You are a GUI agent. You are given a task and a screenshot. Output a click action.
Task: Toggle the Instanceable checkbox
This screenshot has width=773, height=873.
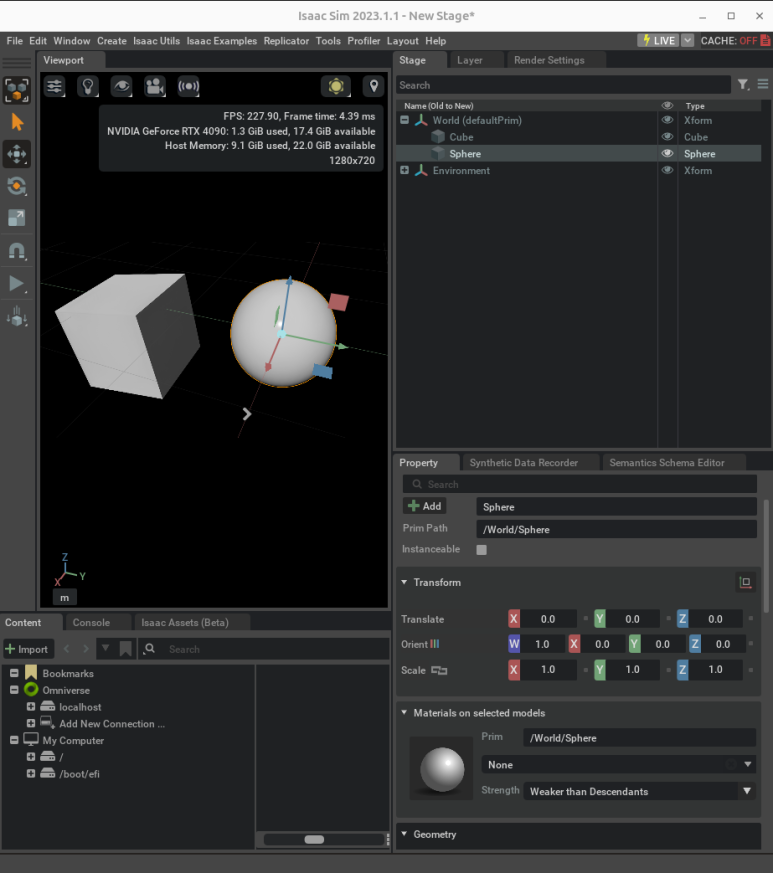[x=482, y=550]
